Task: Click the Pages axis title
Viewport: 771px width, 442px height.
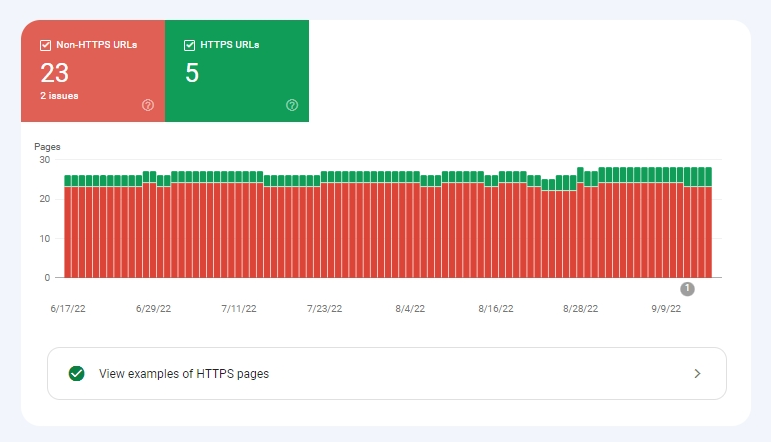Action: (x=47, y=147)
